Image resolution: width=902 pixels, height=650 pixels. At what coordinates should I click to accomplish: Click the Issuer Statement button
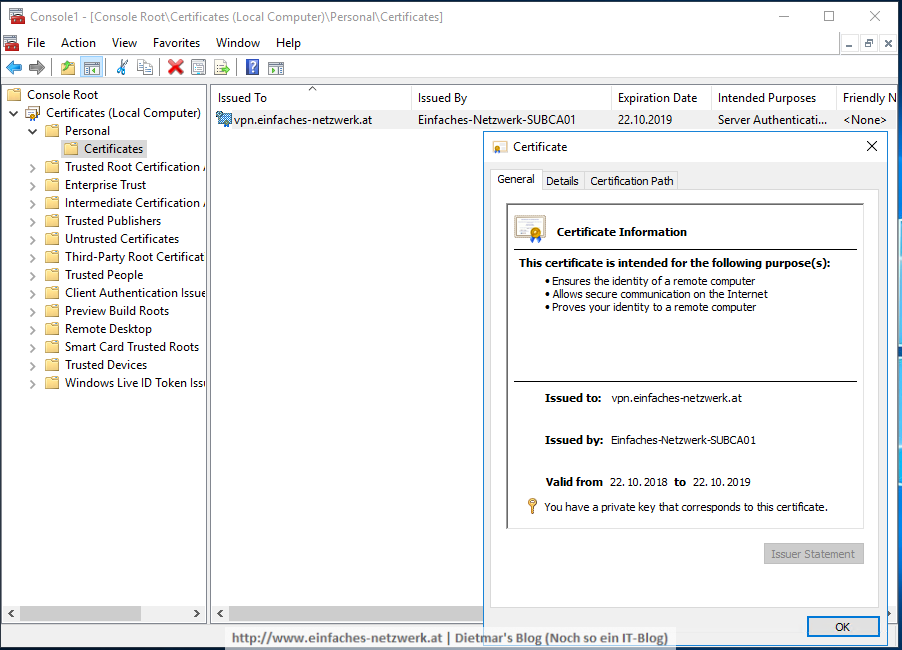tap(813, 554)
